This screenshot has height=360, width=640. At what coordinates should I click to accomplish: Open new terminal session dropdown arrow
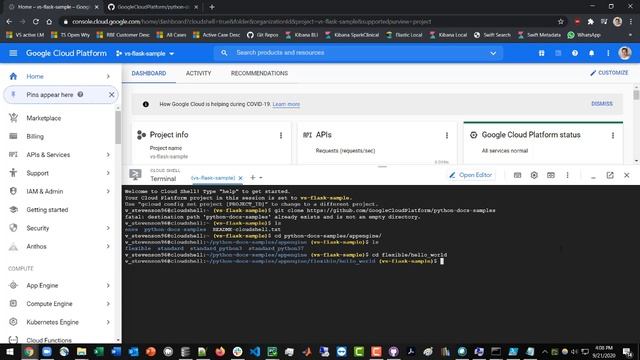pyautogui.click(x=261, y=178)
